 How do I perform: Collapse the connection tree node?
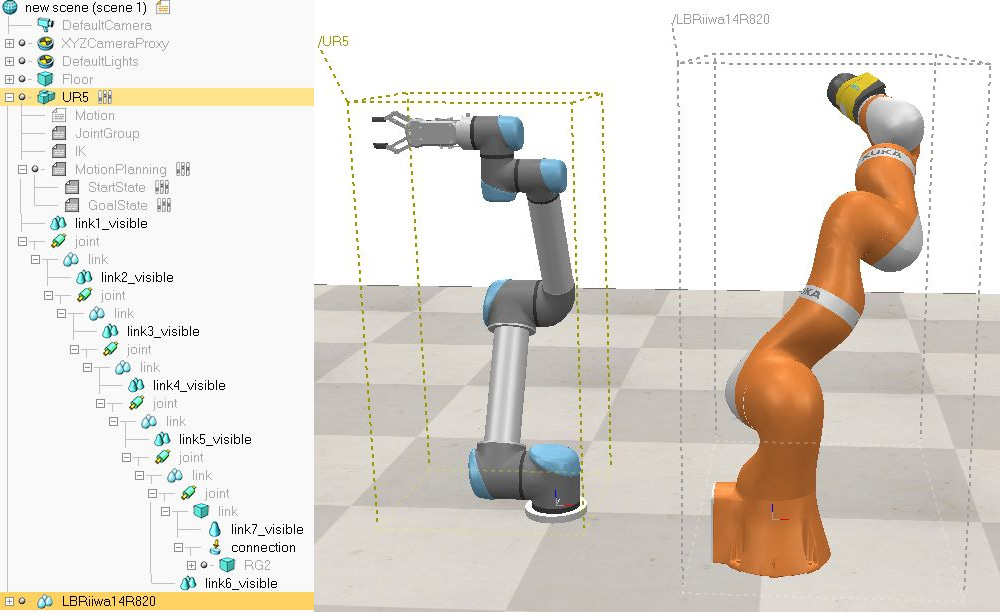click(x=178, y=548)
